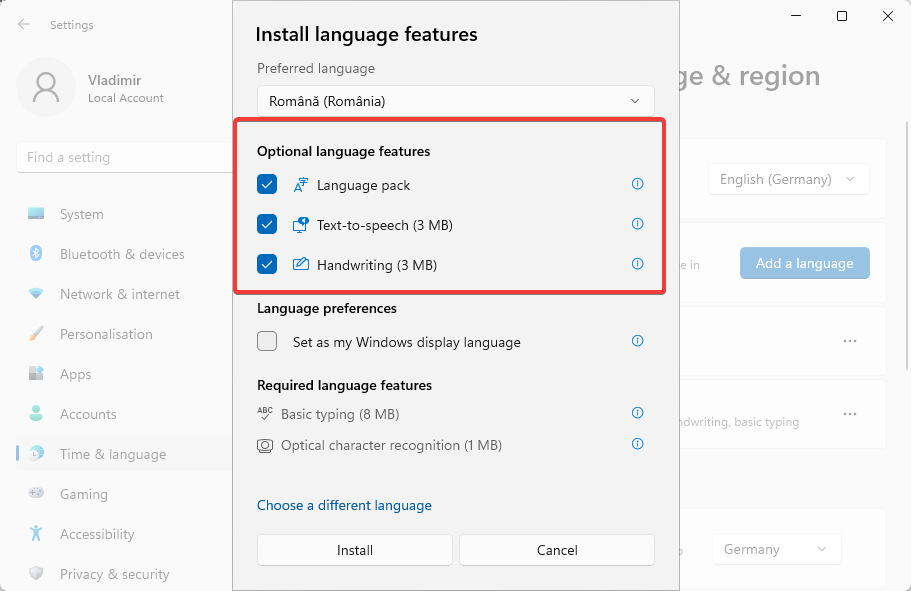Click Choose a different language link
The width and height of the screenshot is (911, 591).
pyautogui.click(x=344, y=505)
